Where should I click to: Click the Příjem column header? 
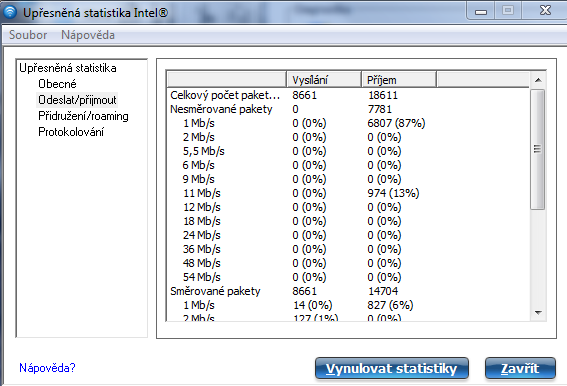coord(399,80)
